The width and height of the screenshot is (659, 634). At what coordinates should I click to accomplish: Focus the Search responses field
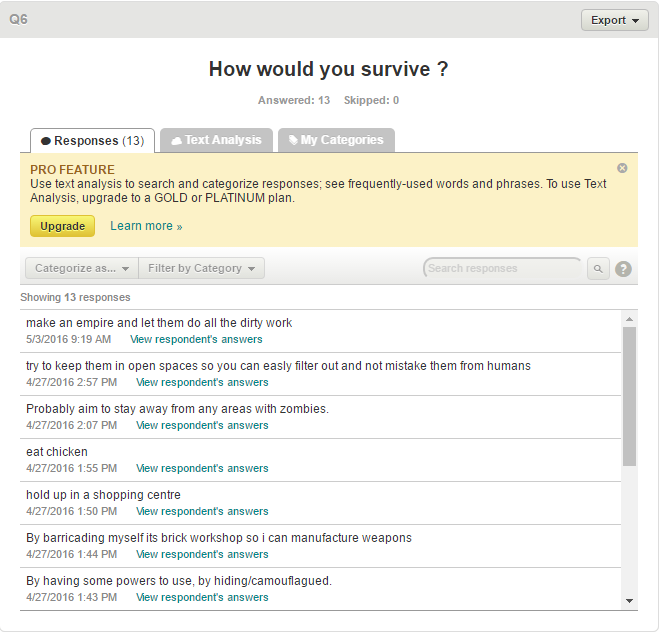[502, 268]
